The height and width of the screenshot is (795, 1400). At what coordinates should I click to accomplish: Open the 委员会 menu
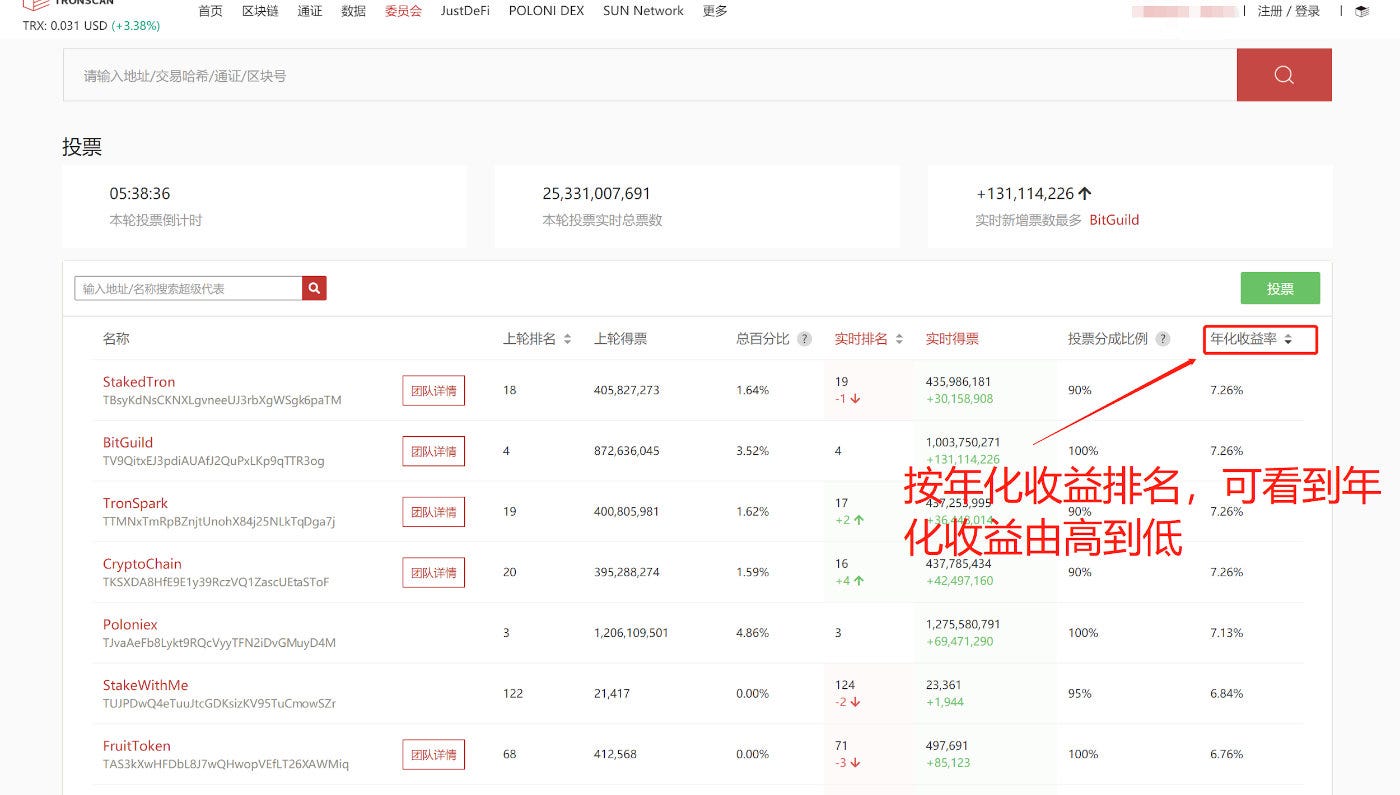tap(403, 11)
